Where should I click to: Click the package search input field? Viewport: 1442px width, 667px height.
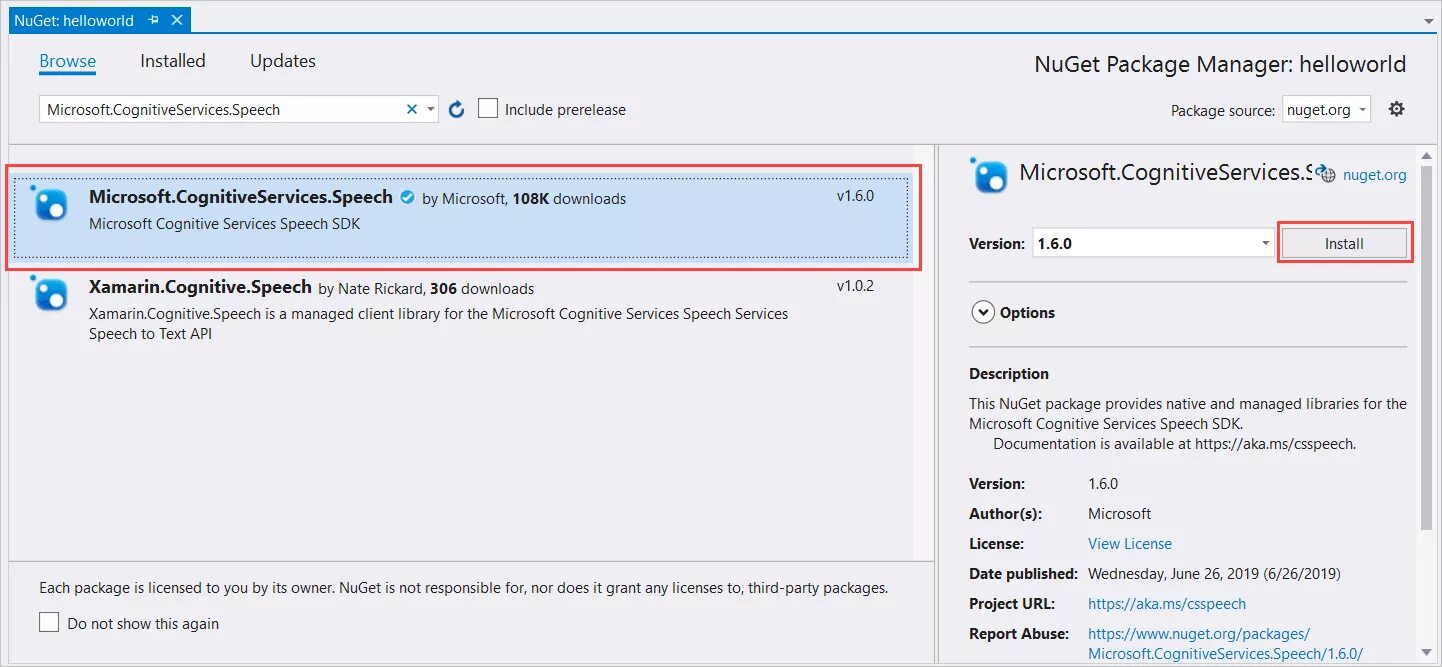(x=220, y=110)
